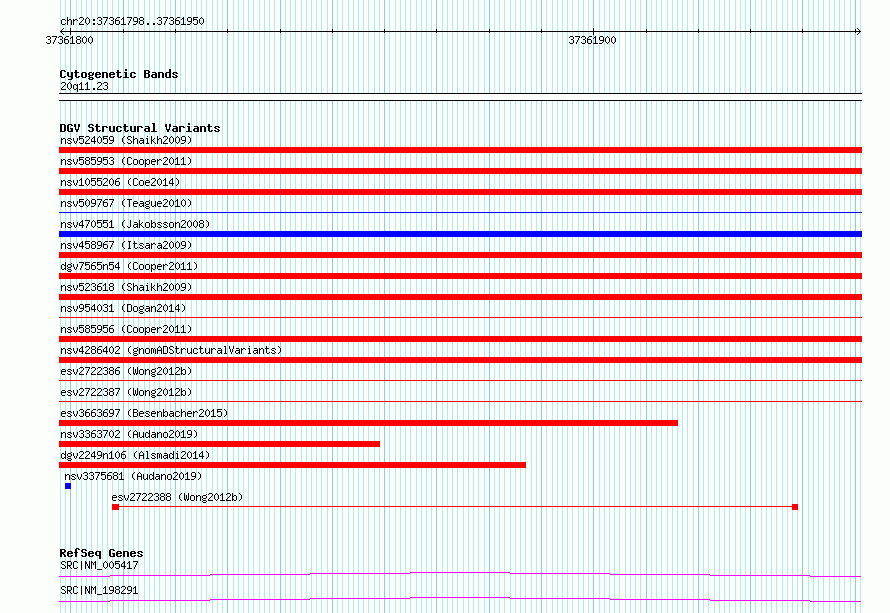Click the nsv585953 (Cooper2011) variant label
This screenshot has width=890, height=613.
(126, 161)
